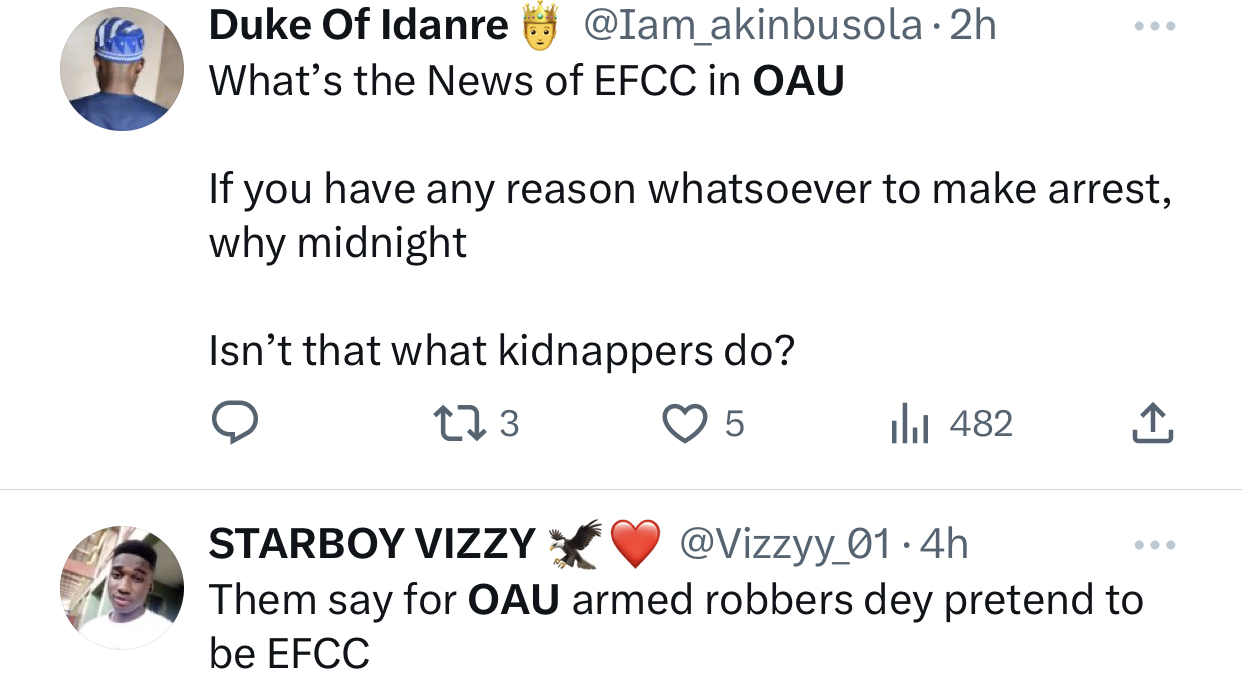Open the tweet text about kidnappers
1242x689 pixels.
(x=500, y=350)
